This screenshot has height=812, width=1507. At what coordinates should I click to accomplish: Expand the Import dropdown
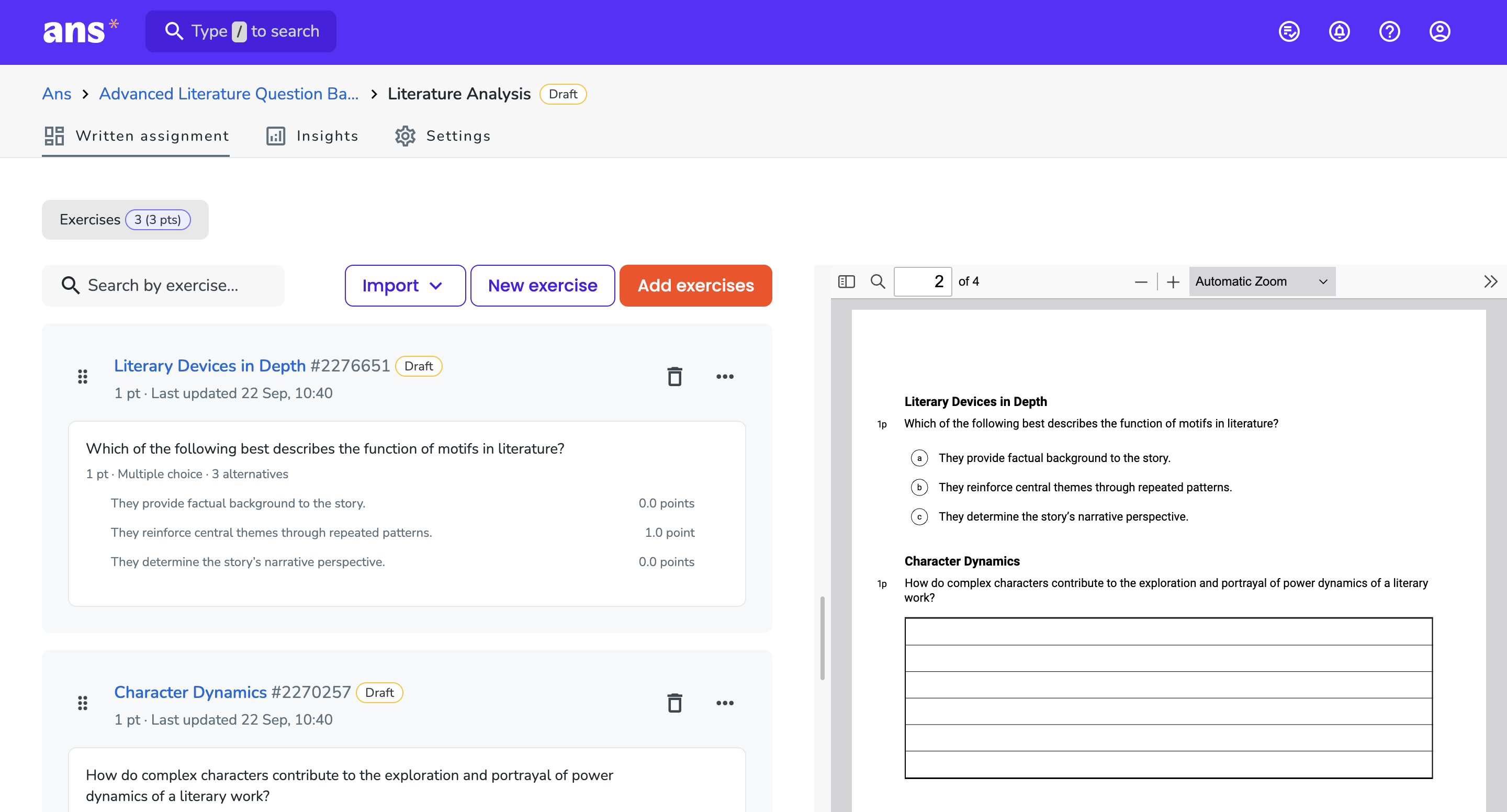pos(405,286)
